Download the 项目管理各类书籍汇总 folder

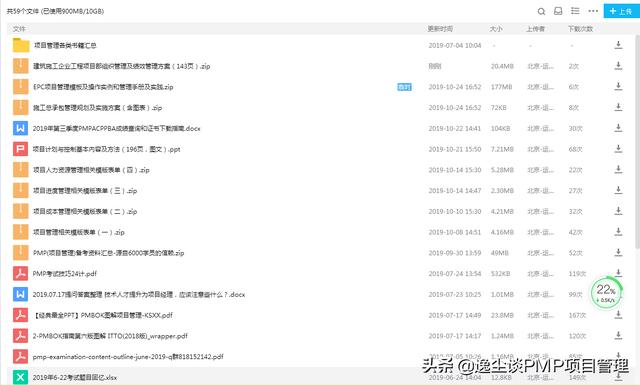tap(618, 45)
